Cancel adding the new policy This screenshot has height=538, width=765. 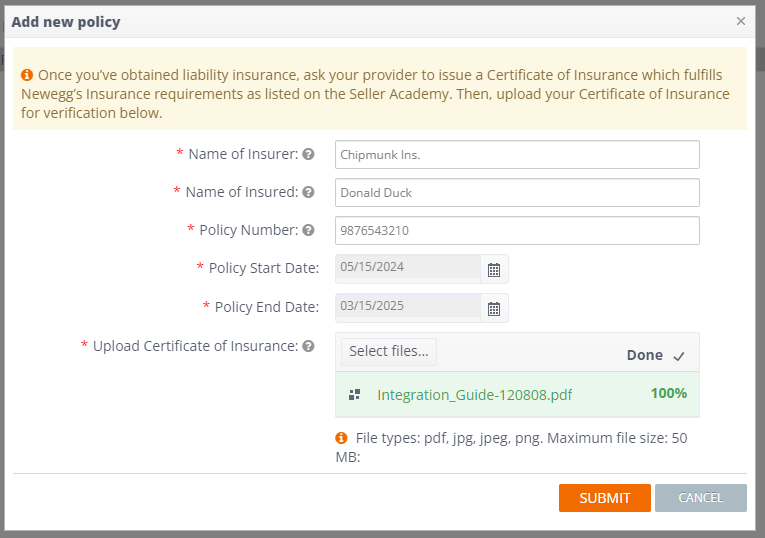701,498
